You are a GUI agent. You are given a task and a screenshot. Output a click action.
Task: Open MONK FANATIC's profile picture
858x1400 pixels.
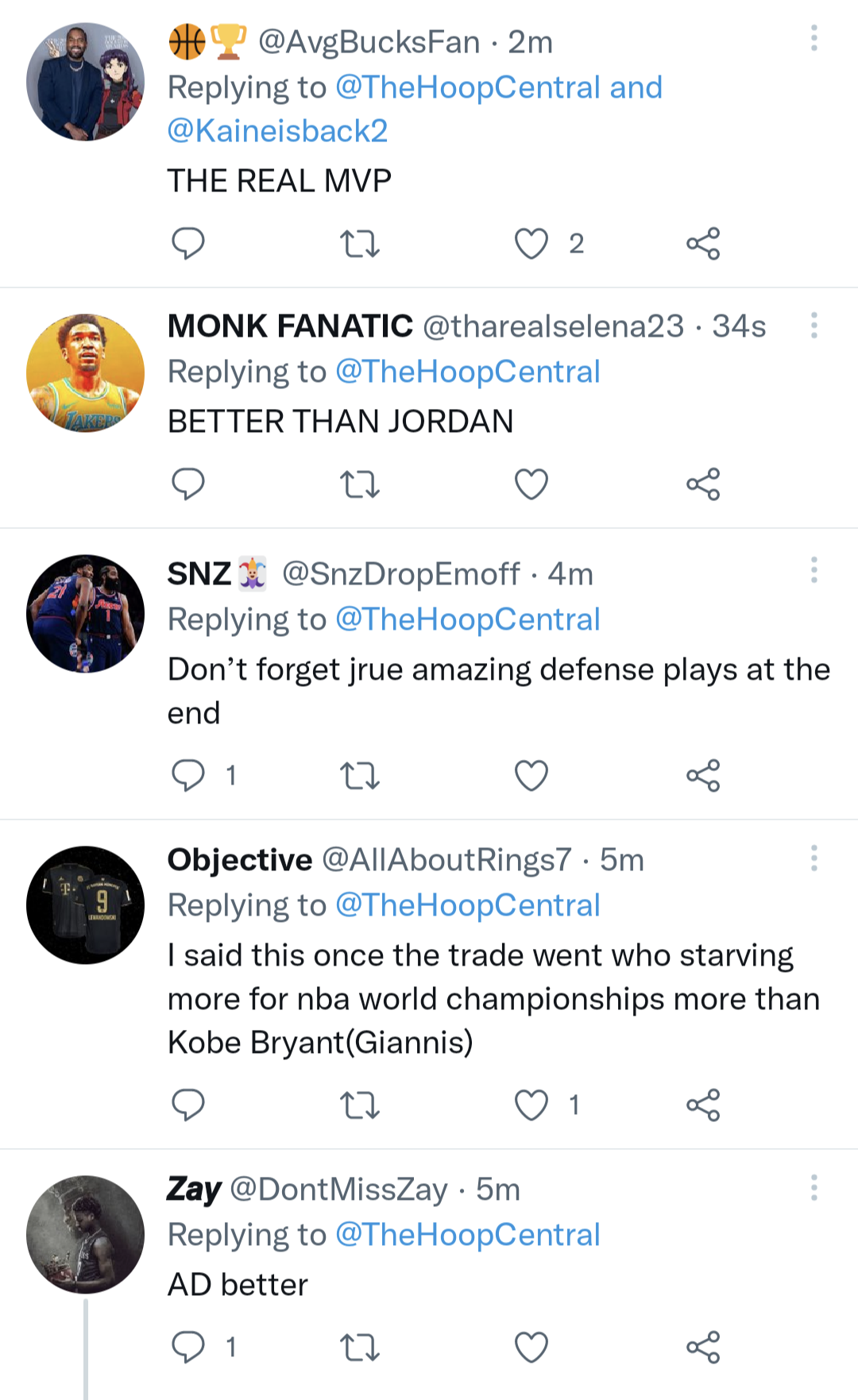click(x=85, y=373)
